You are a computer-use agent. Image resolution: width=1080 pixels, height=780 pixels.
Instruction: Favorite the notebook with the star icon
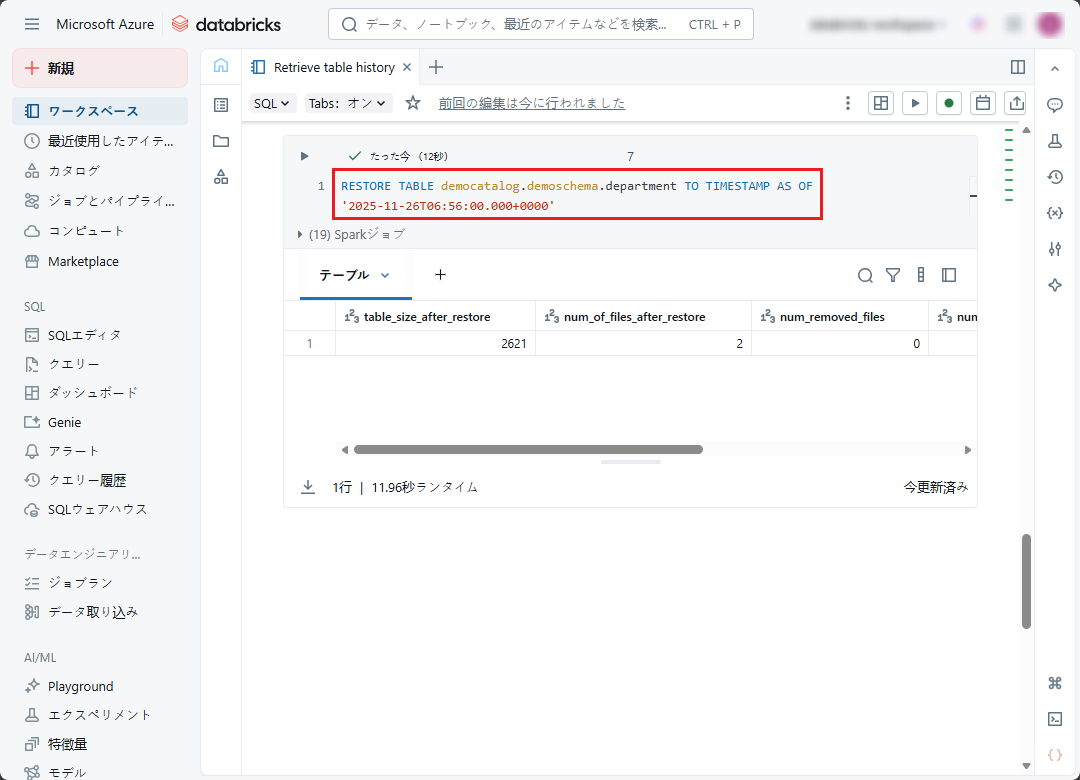pyautogui.click(x=413, y=103)
